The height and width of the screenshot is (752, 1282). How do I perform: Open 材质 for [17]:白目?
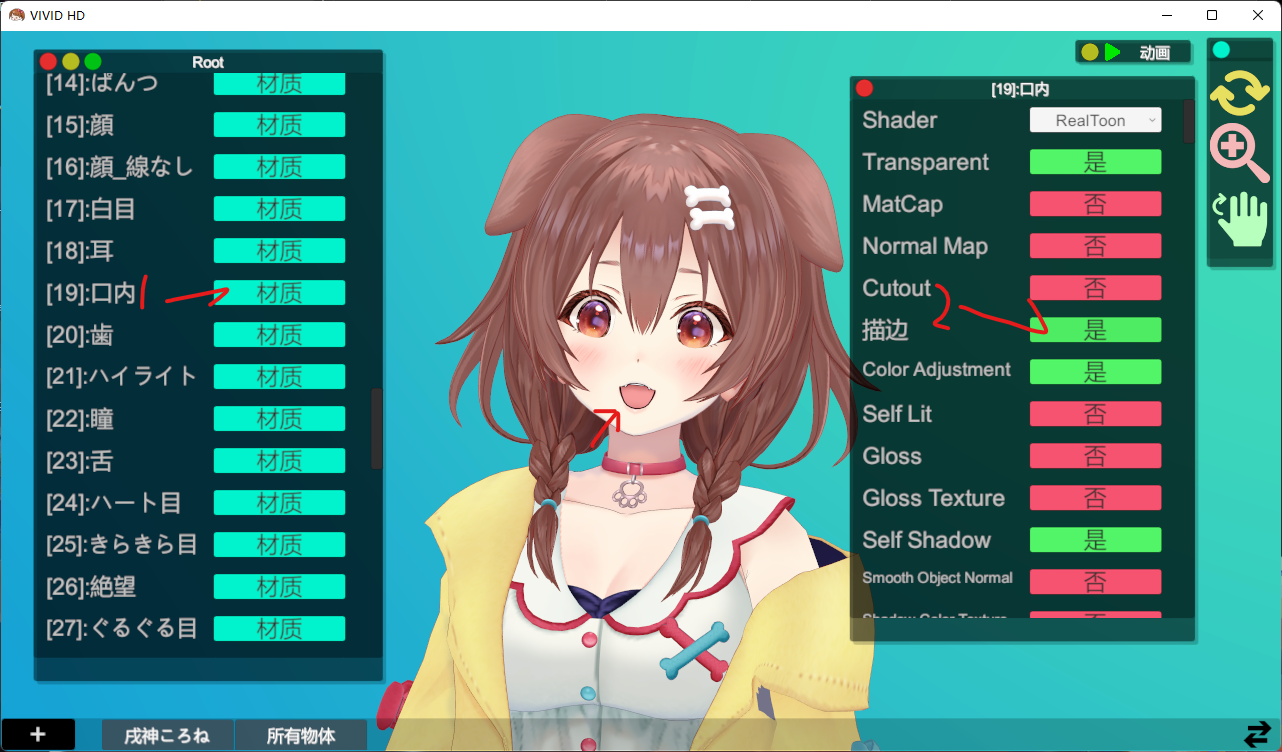pyautogui.click(x=279, y=209)
